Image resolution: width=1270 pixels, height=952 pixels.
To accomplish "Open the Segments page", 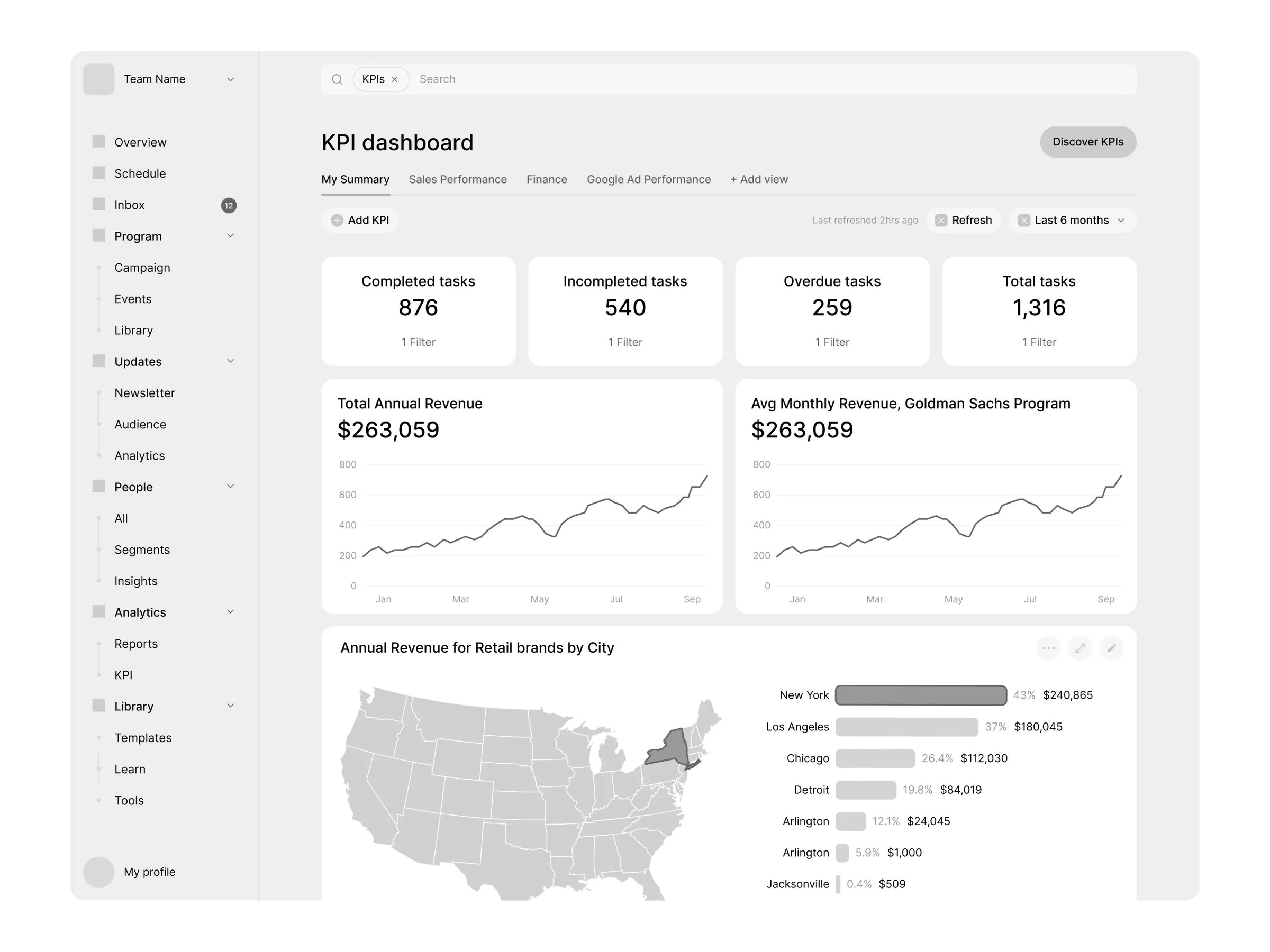I will (x=142, y=550).
